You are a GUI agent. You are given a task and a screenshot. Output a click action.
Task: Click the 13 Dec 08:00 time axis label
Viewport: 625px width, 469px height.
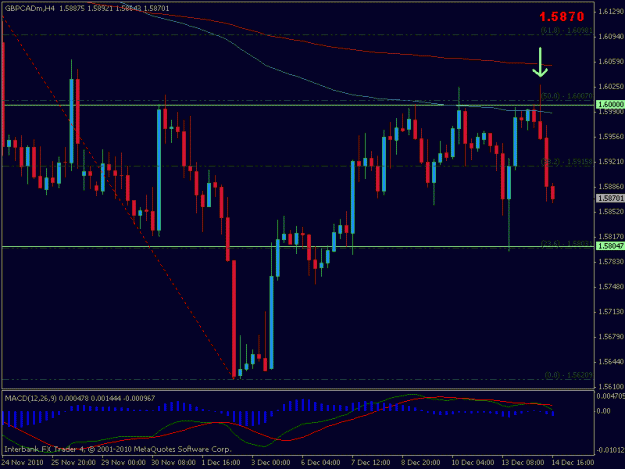point(523,463)
